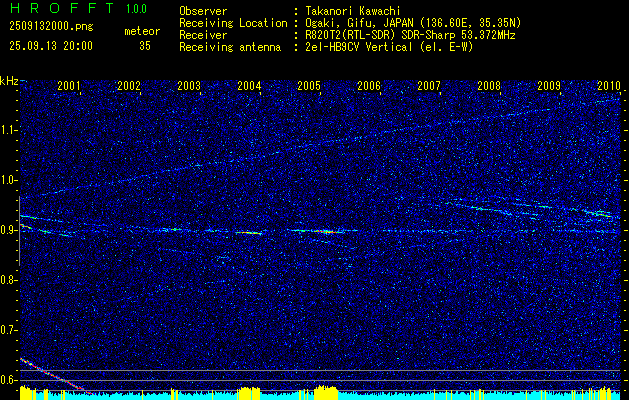Click time marker 2003

click(189, 85)
